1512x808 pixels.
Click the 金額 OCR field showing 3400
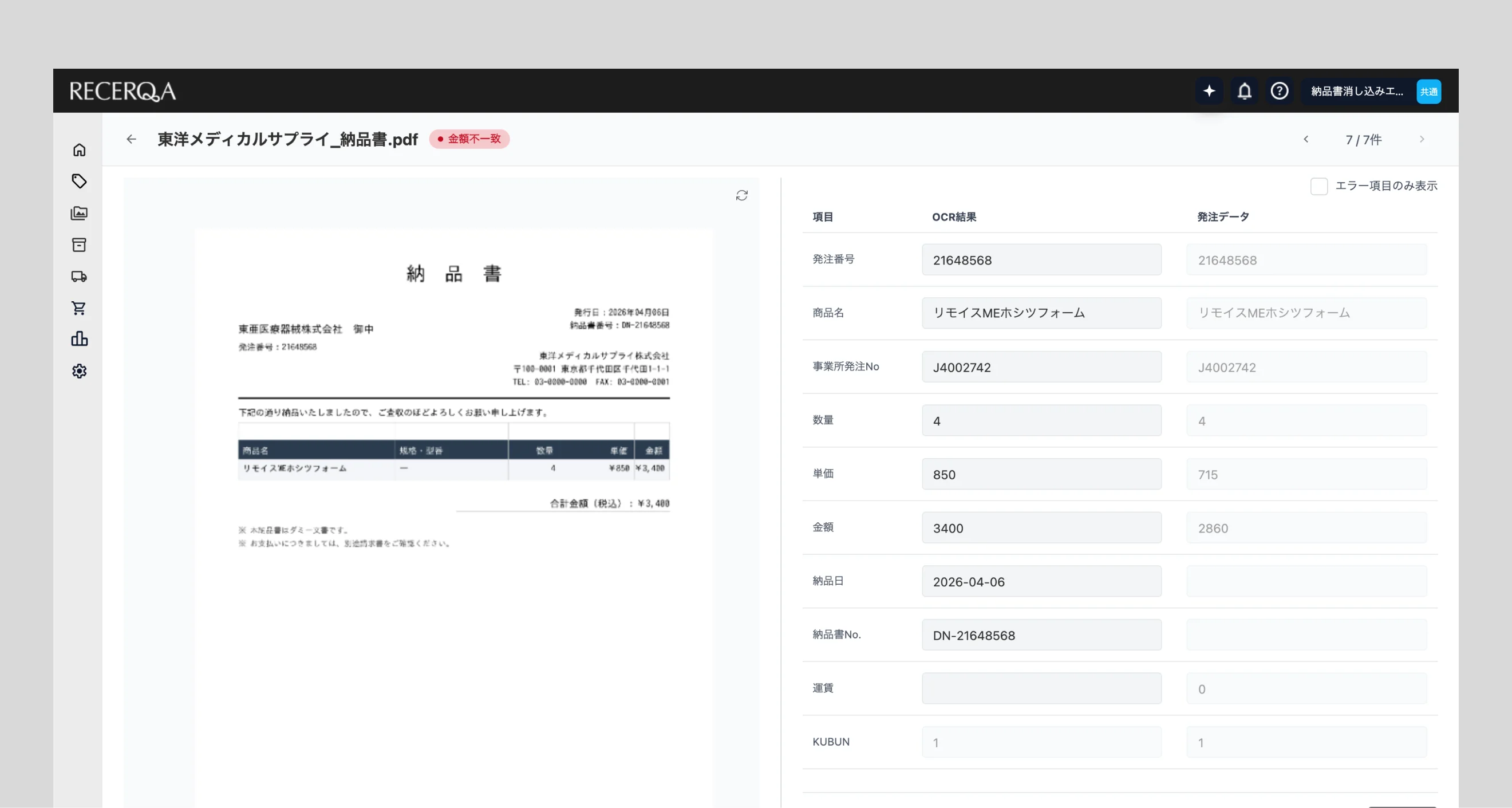point(1041,527)
